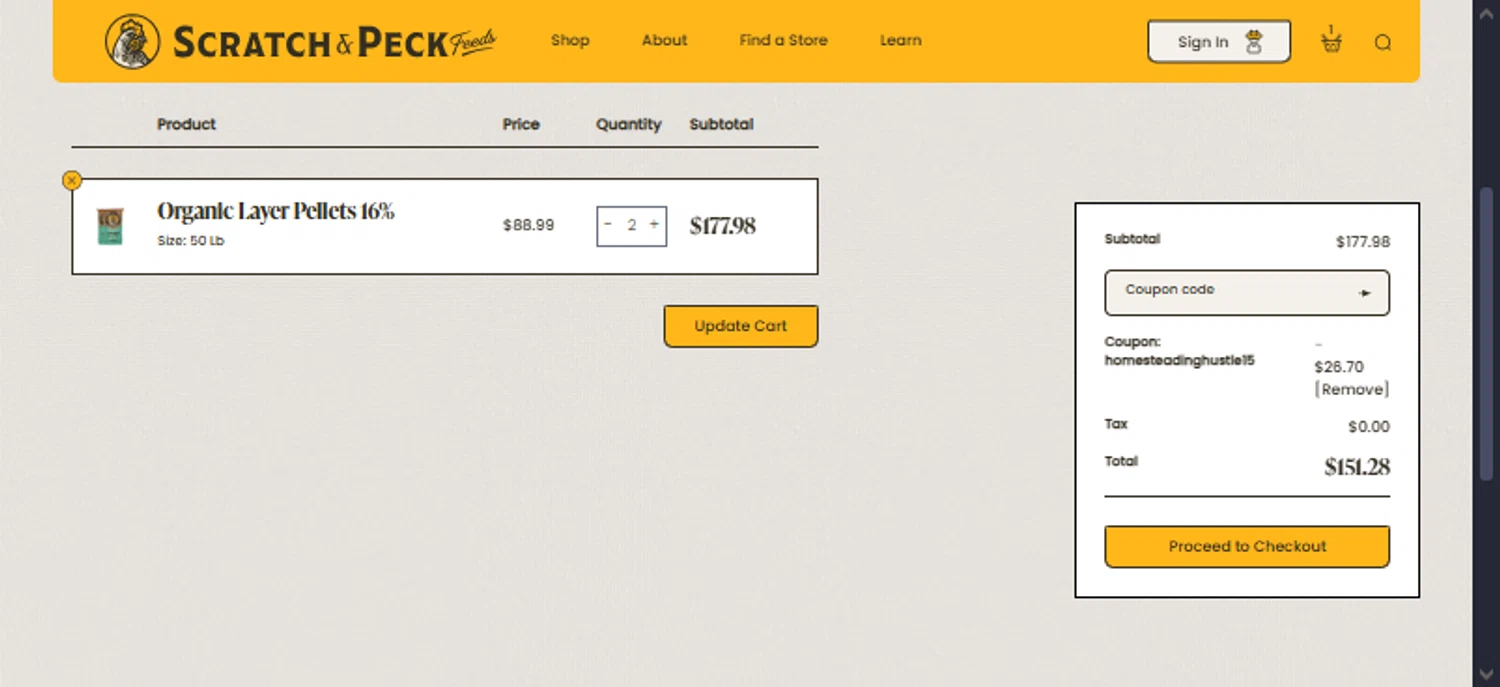The width and height of the screenshot is (1500, 687).
Task: Click the $88.99 unit price
Action: (x=528, y=225)
